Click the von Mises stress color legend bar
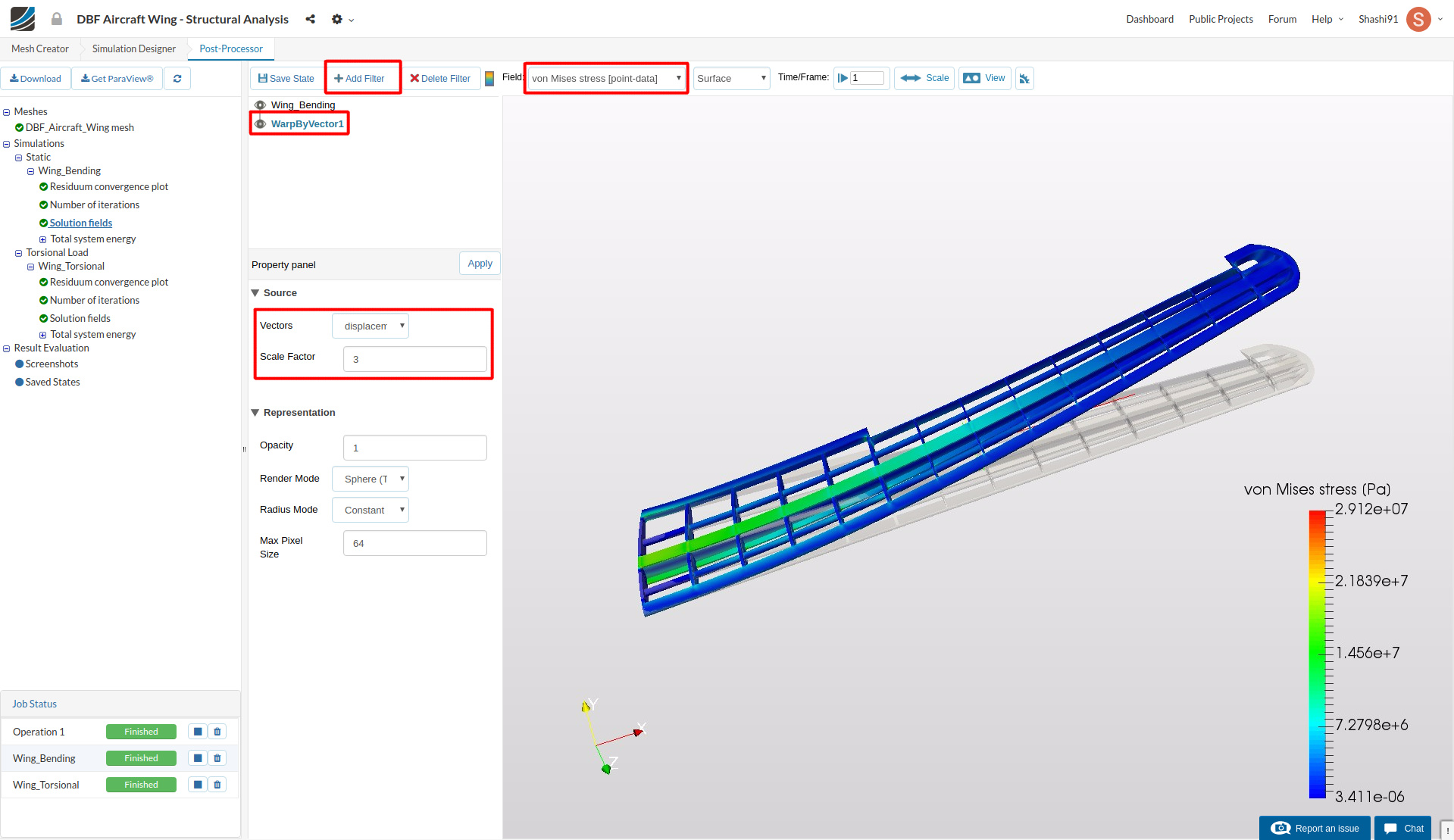This screenshot has height=840, width=1454. [x=1318, y=654]
